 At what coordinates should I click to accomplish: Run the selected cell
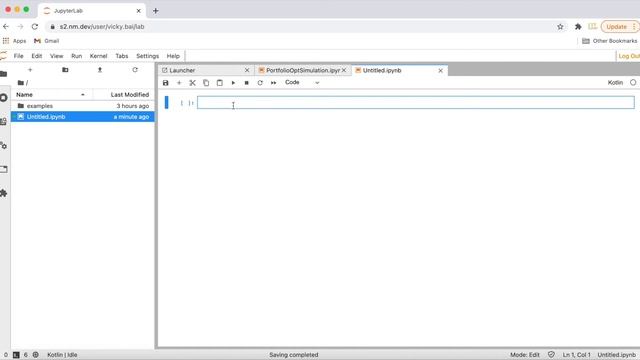tap(233, 83)
